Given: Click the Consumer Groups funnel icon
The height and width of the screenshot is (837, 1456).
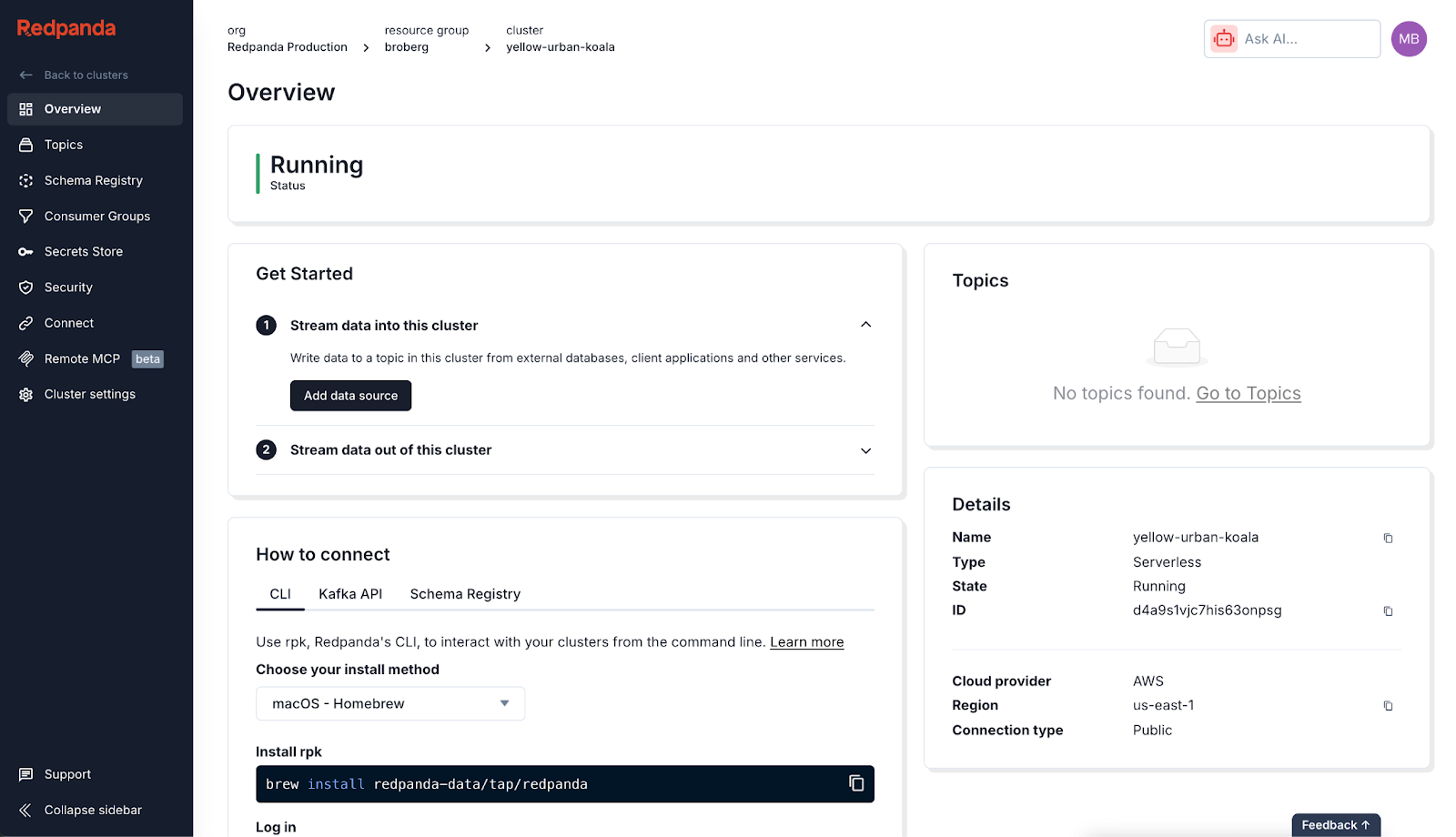Looking at the screenshot, I should (x=25, y=217).
